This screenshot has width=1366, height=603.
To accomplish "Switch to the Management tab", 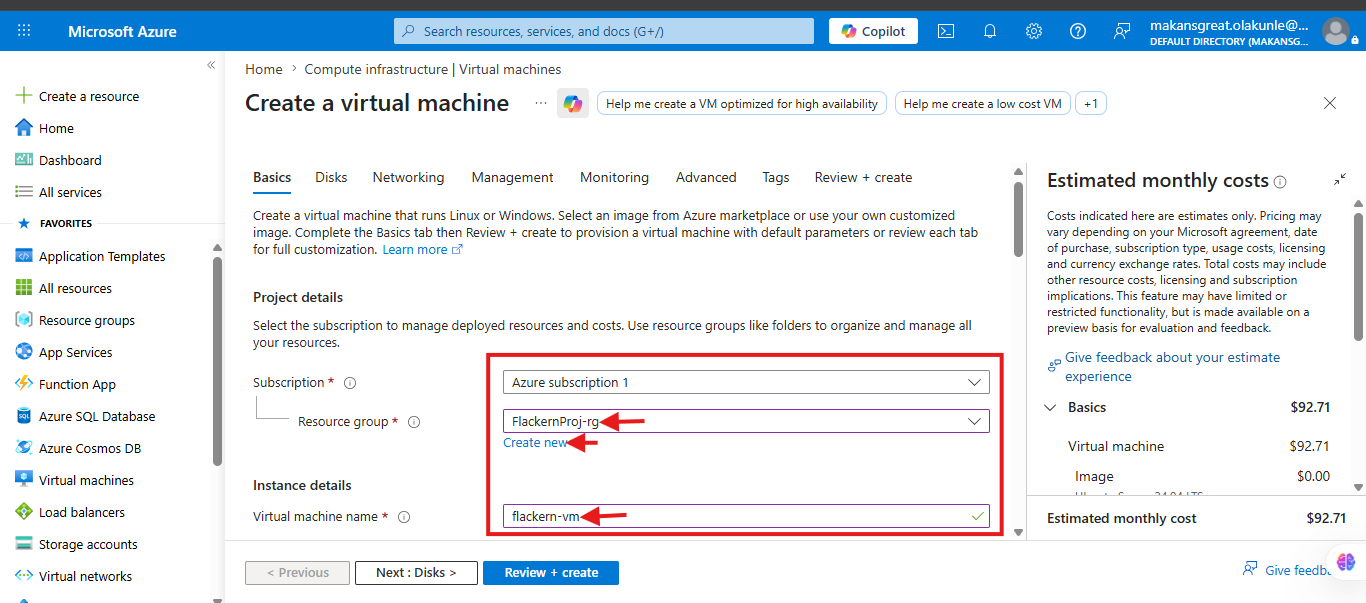I will point(512,177).
